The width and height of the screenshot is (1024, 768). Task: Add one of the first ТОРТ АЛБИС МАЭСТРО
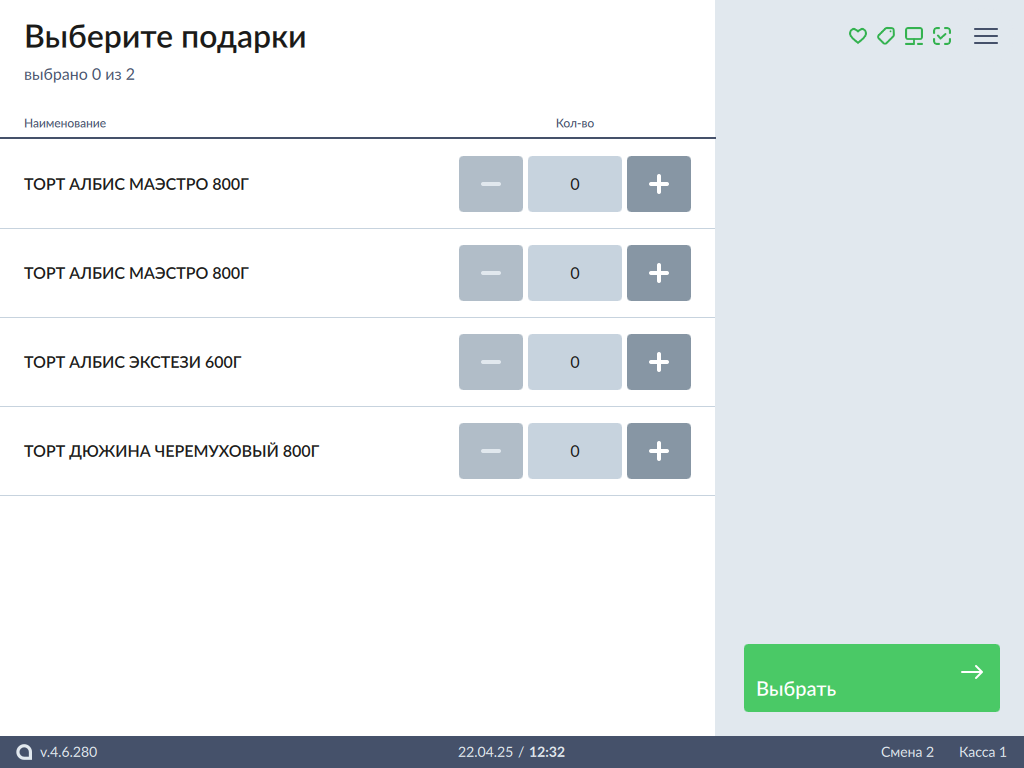coord(658,184)
